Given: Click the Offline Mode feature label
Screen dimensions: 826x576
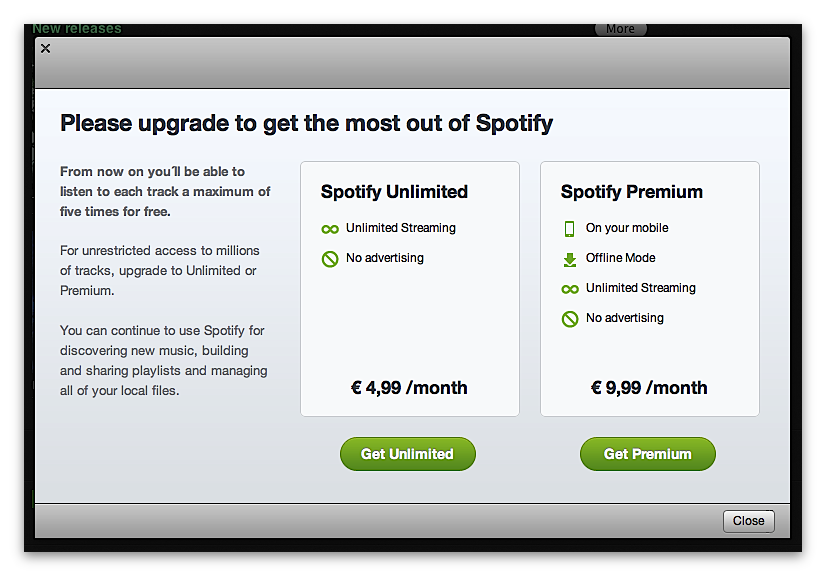Looking at the screenshot, I should (621, 258).
